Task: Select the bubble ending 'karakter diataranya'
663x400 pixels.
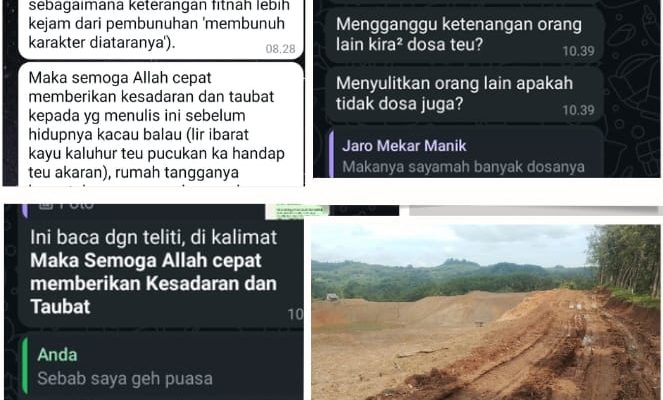Action: coord(161,29)
